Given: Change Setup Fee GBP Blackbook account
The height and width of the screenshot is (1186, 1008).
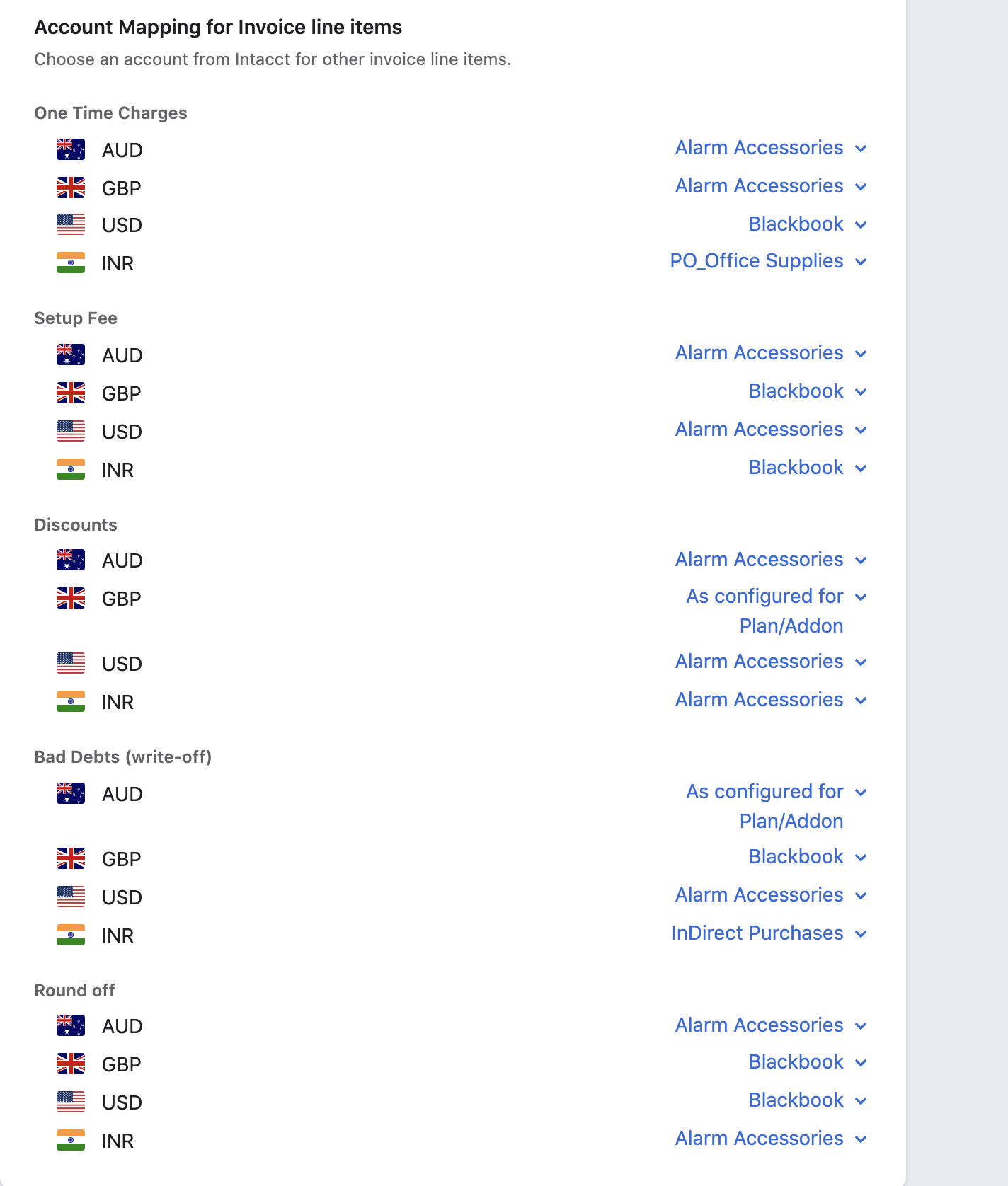Looking at the screenshot, I should 808,391.
